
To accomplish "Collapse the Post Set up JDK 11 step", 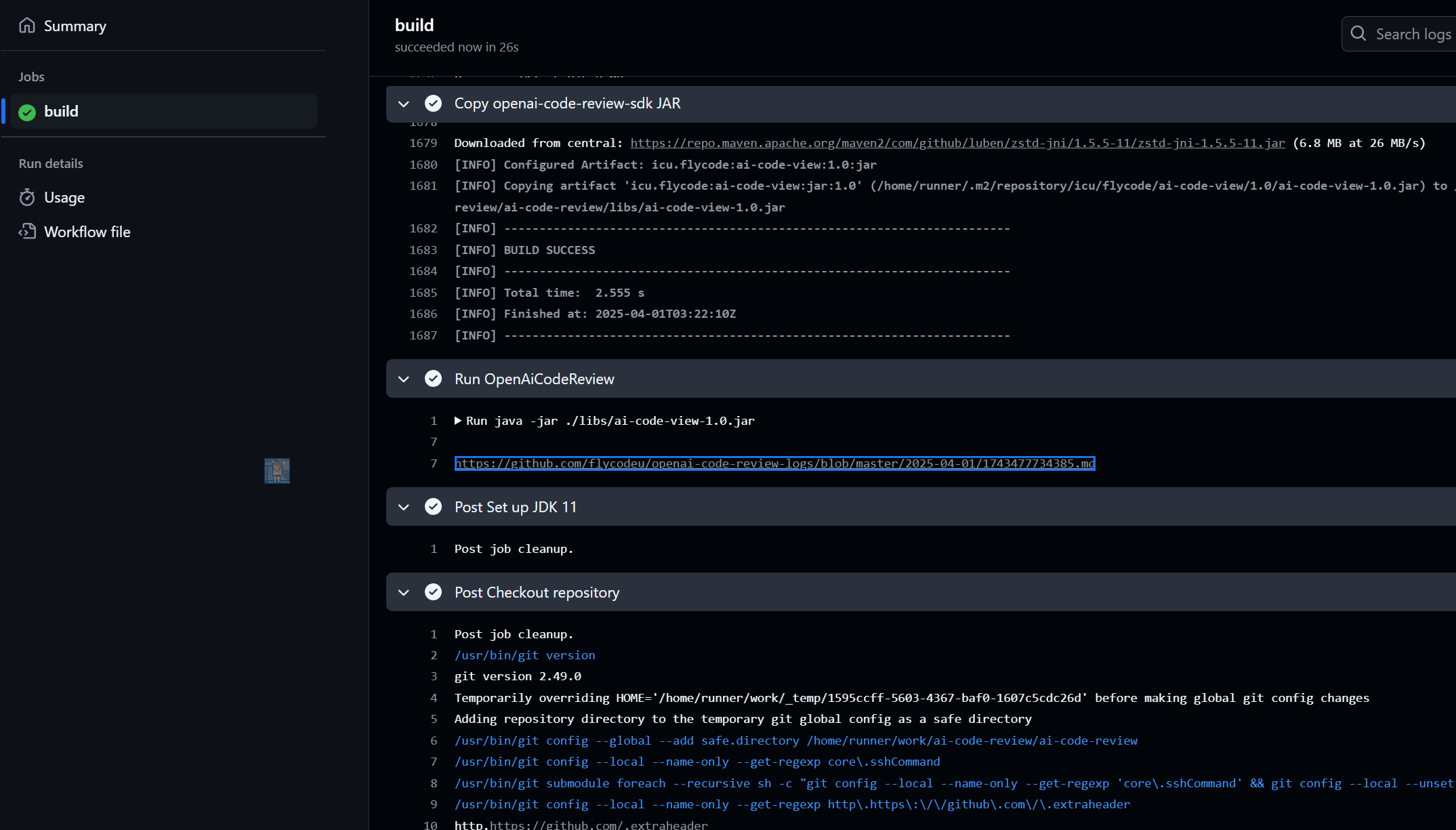I will pyautogui.click(x=404, y=507).
